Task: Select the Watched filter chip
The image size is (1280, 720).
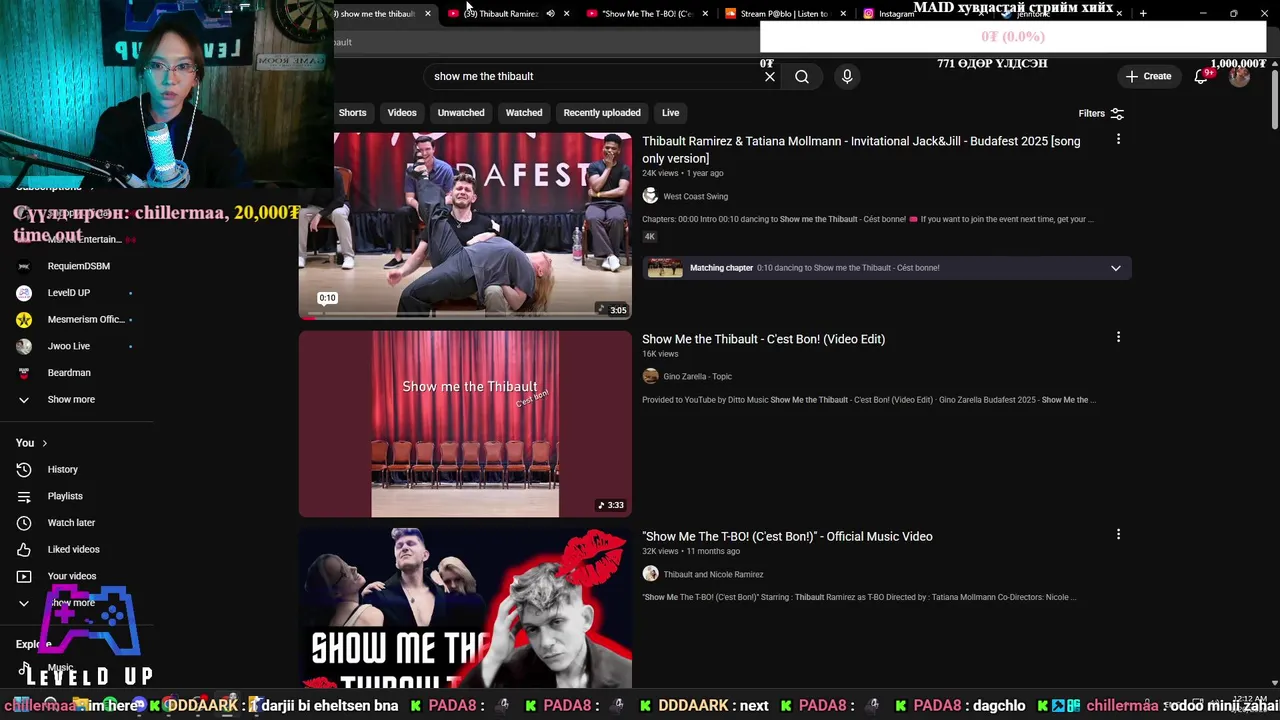Action: 524,113
